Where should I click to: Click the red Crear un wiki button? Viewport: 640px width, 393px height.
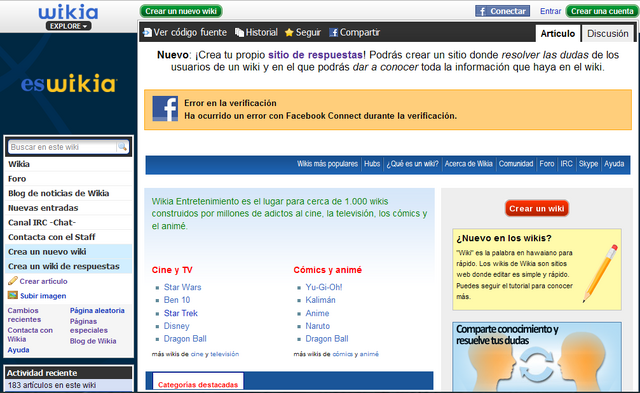point(536,209)
